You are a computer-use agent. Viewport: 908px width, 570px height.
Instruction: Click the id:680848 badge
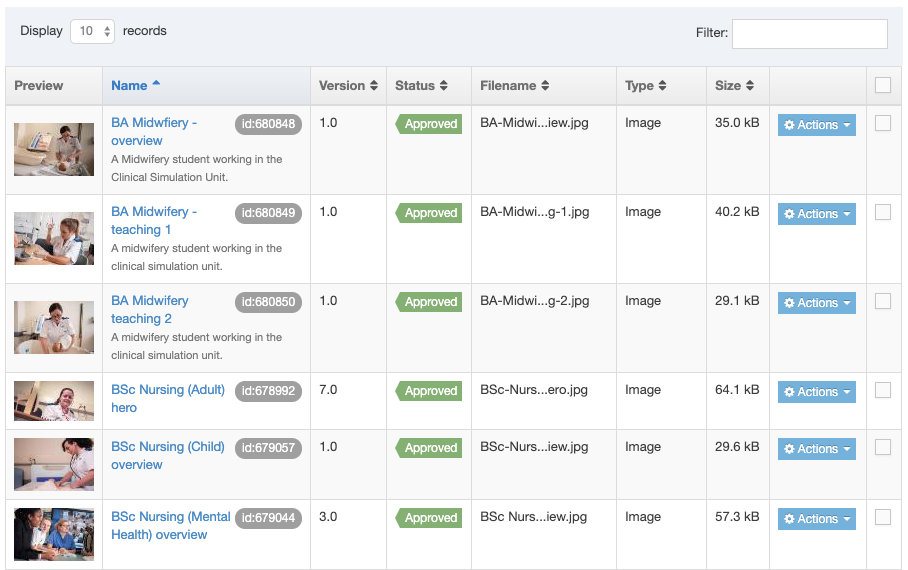click(x=268, y=124)
